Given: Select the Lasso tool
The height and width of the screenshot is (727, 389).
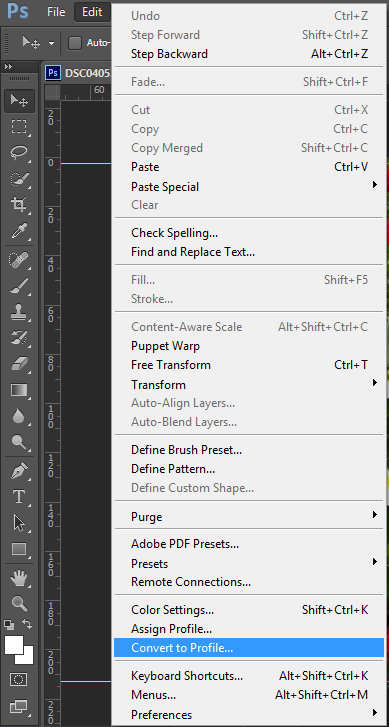Looking at the screenshot, I should click(19, 153).
